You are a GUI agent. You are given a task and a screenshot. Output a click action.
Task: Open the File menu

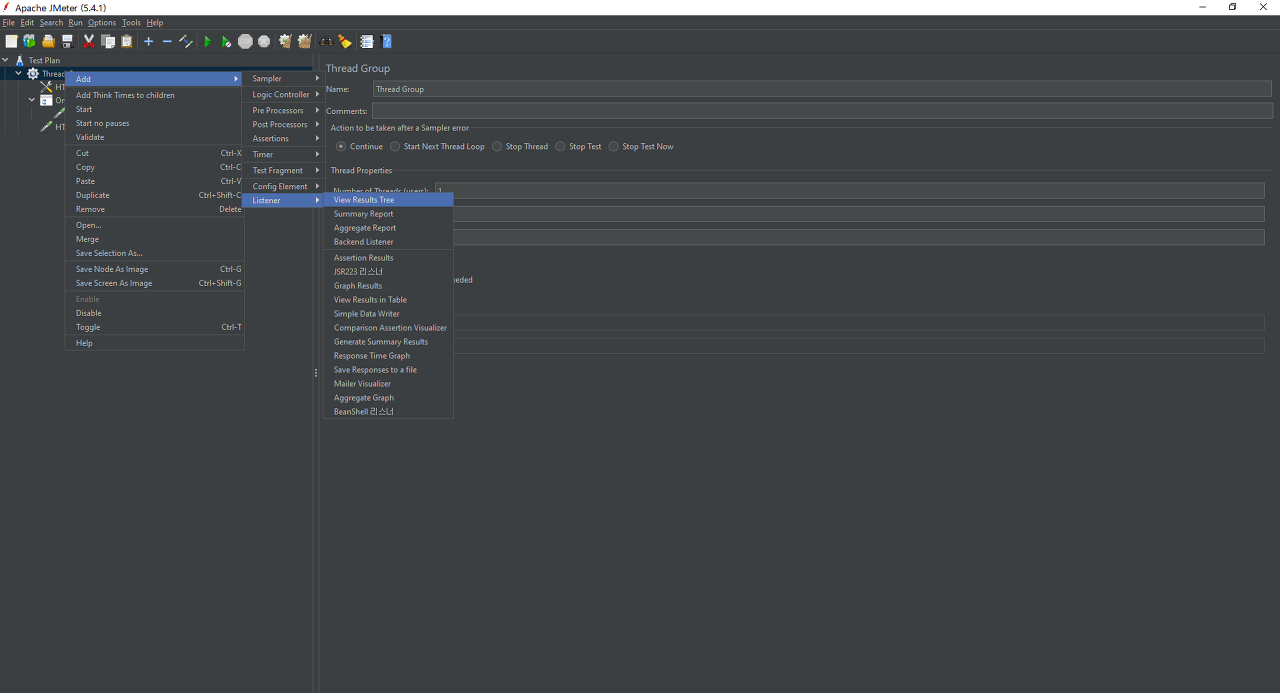pos(8,22)
